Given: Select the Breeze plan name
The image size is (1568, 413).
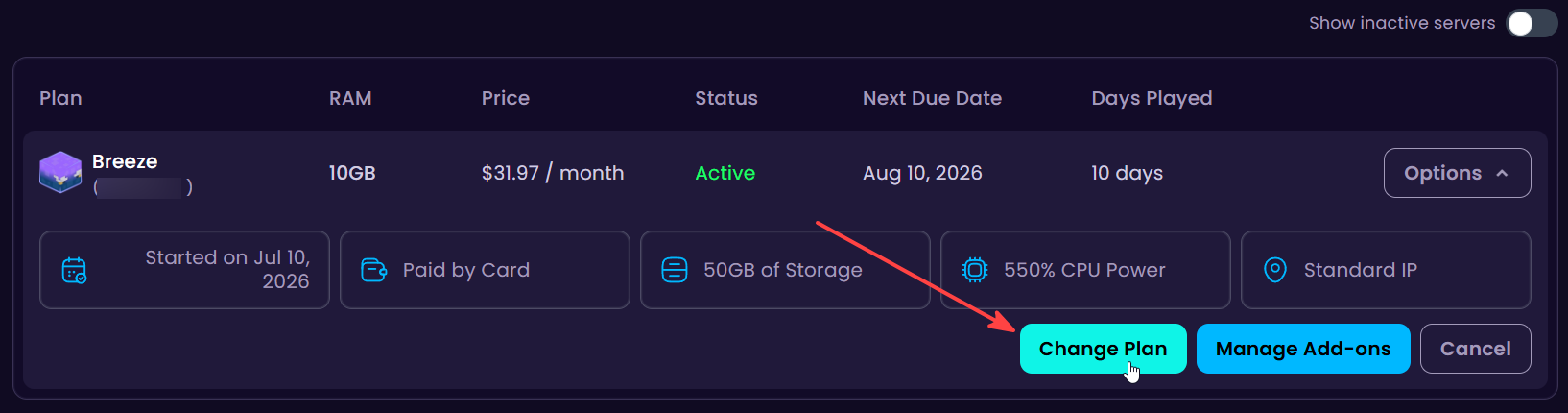Looking at the screenshot, I should 125,161.
